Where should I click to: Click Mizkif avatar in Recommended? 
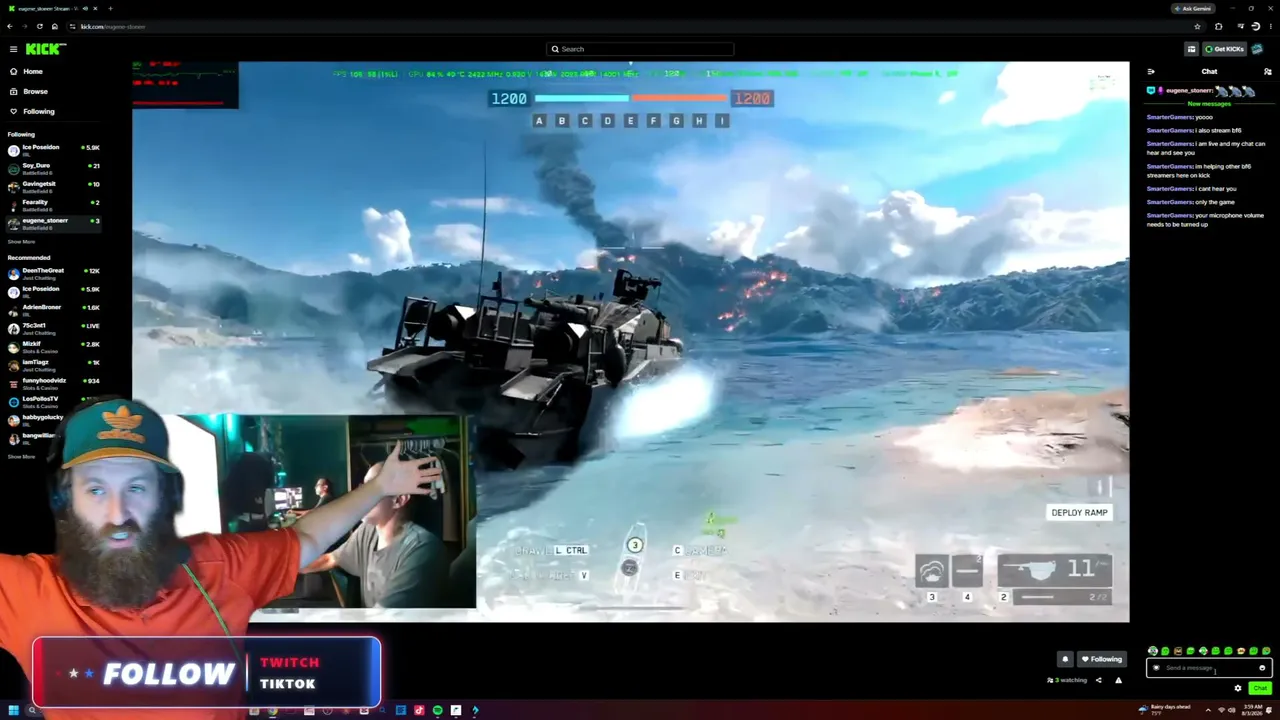tap(13, 346)
